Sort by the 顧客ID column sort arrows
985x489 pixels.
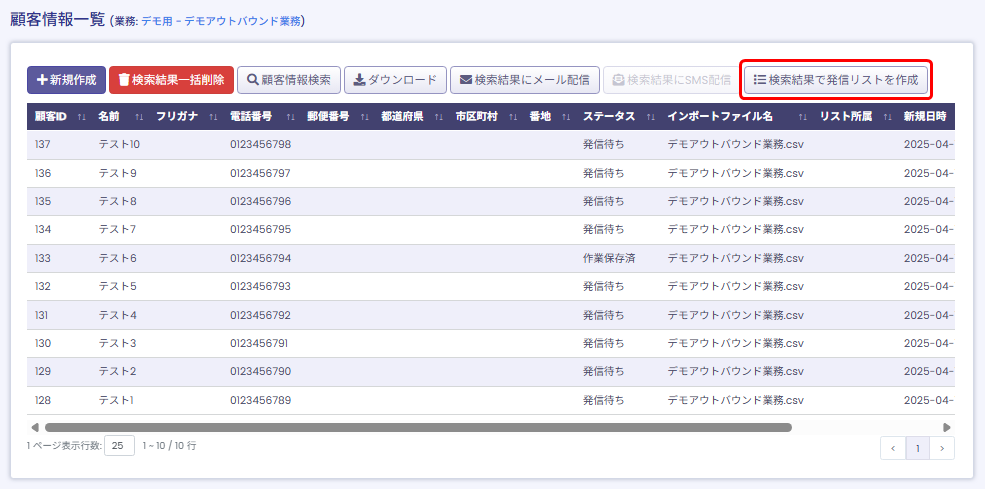(x=81, y=117)
